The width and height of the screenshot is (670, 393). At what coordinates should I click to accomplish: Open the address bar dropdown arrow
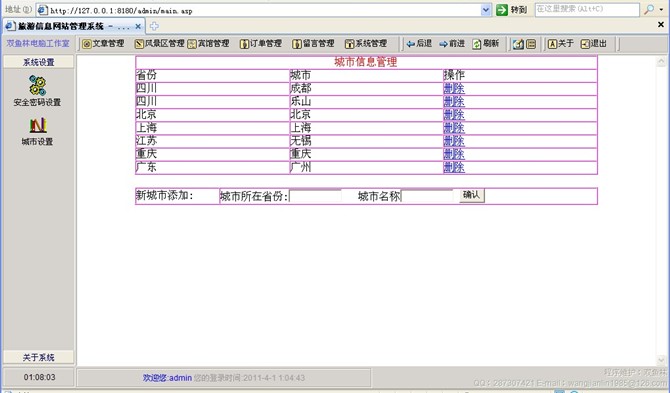point(486,10)
